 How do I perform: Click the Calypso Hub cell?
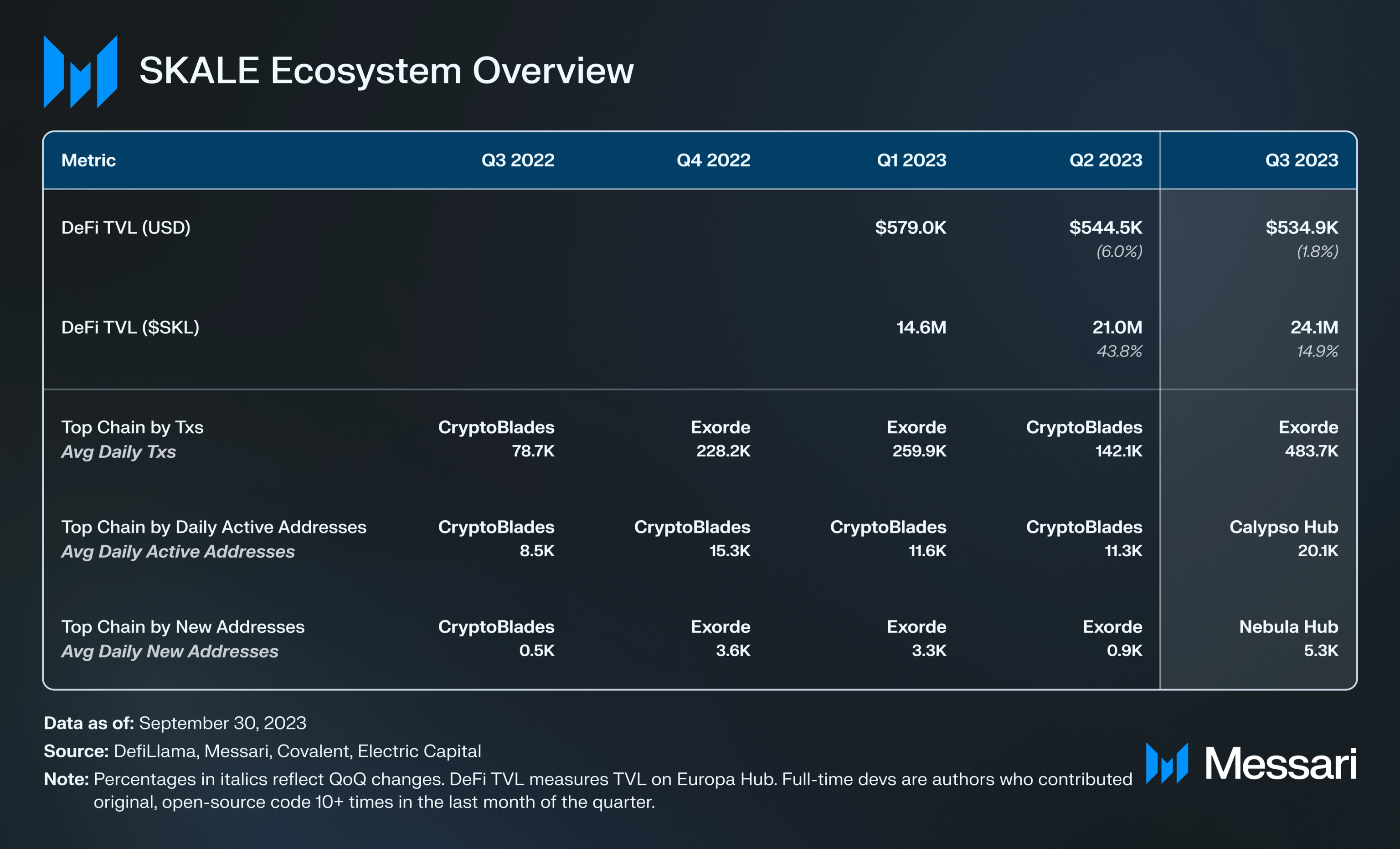click(x=1283, y=527)
